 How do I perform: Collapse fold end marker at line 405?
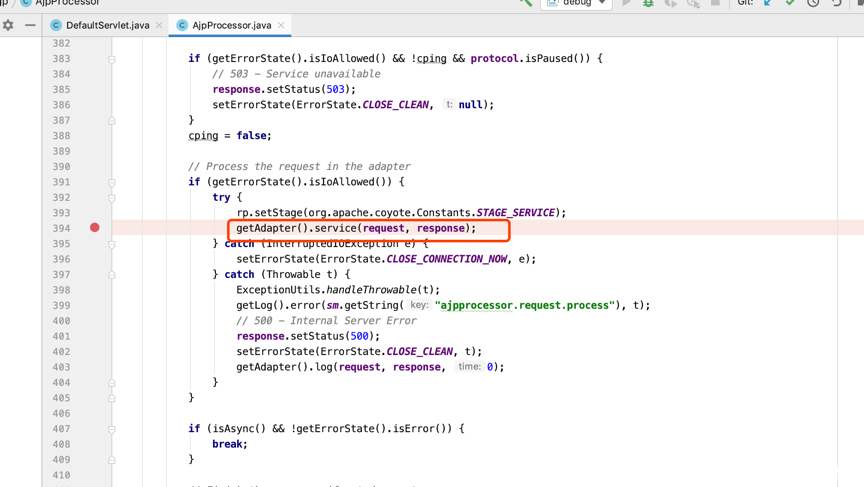click(x=112, y=398)
